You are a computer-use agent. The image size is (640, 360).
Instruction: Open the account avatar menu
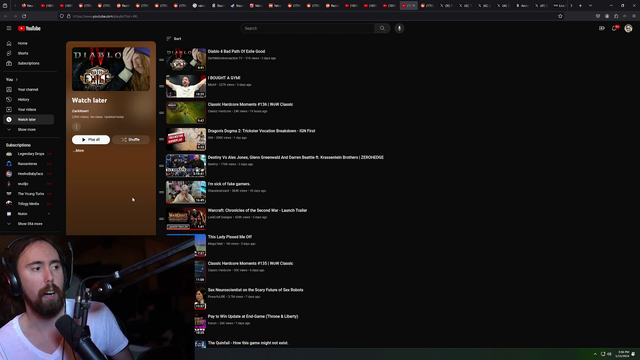[628, 28]
